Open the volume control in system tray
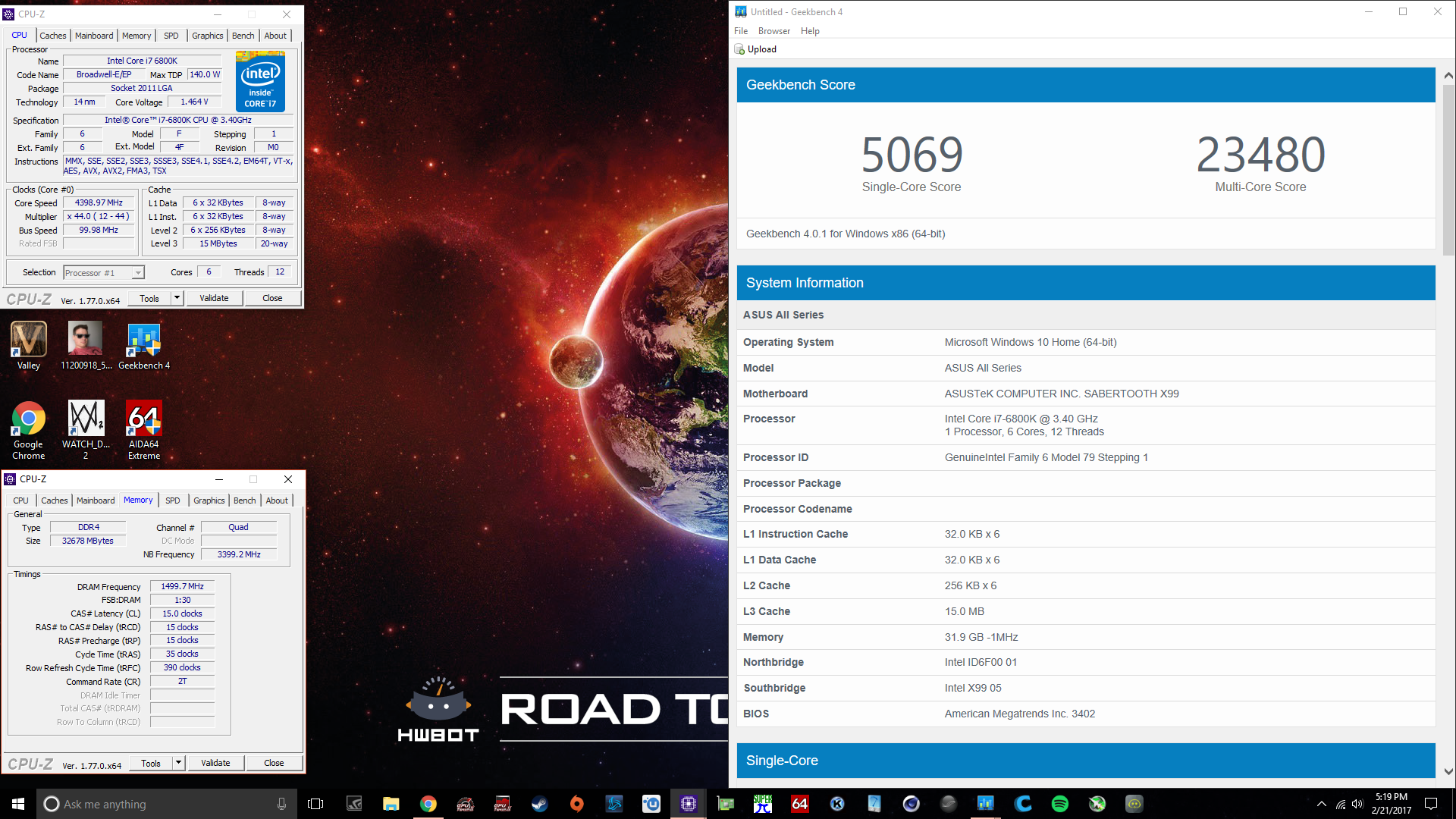The width and height of the screenshot is (1456, 819). pos(1357,804)
